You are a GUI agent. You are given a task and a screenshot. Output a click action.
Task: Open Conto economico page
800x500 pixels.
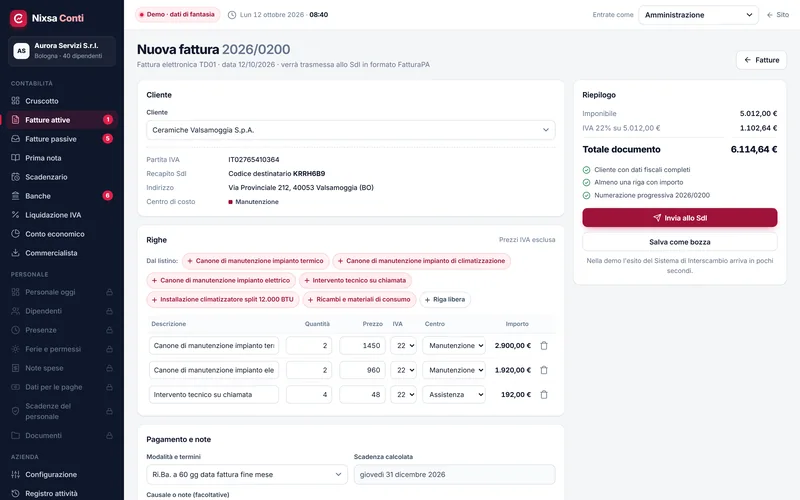pyautogui.click(x=61, y=234)
